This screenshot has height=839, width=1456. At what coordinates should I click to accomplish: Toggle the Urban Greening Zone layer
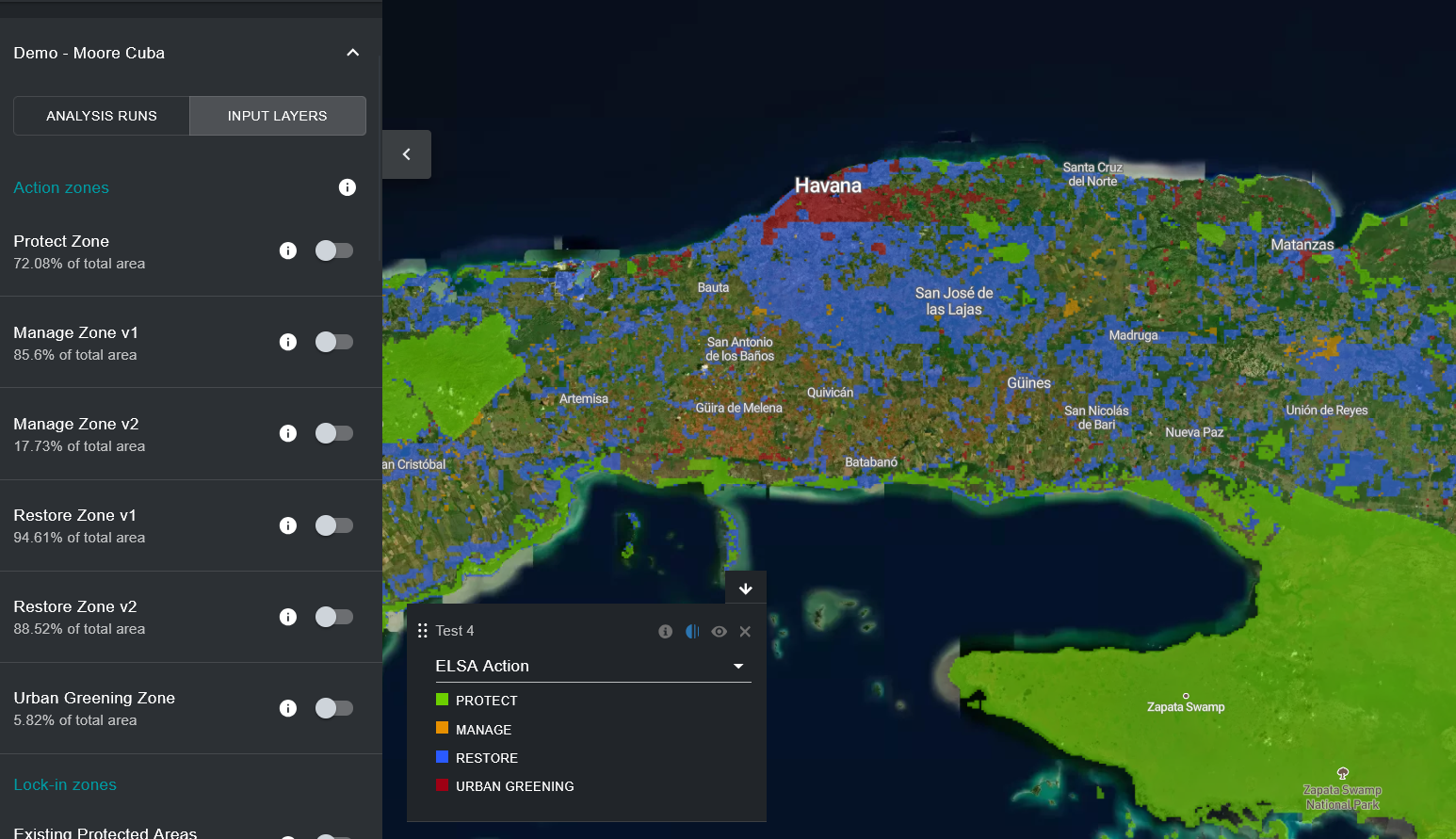pyautogui.click(x=333, y=708)
